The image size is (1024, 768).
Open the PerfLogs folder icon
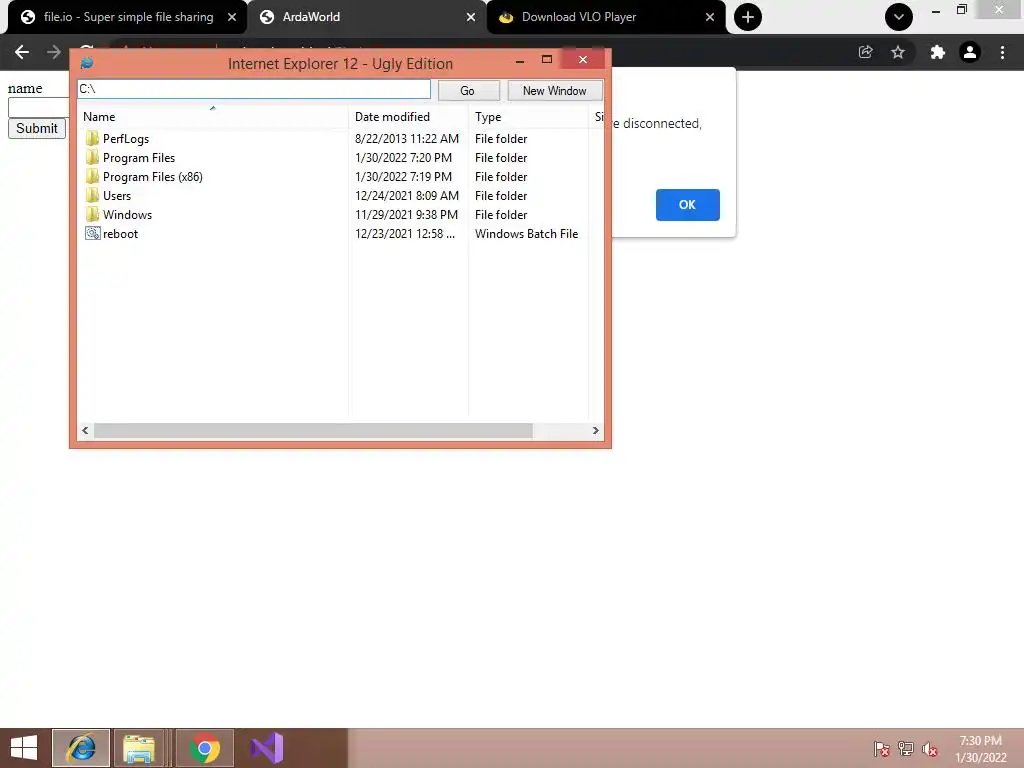(x=92, y=138)
